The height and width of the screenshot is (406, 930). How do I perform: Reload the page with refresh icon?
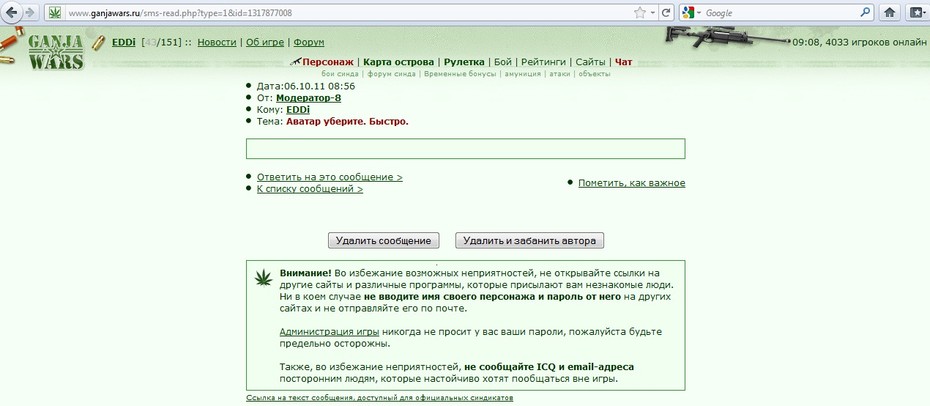tap(666, 12)
